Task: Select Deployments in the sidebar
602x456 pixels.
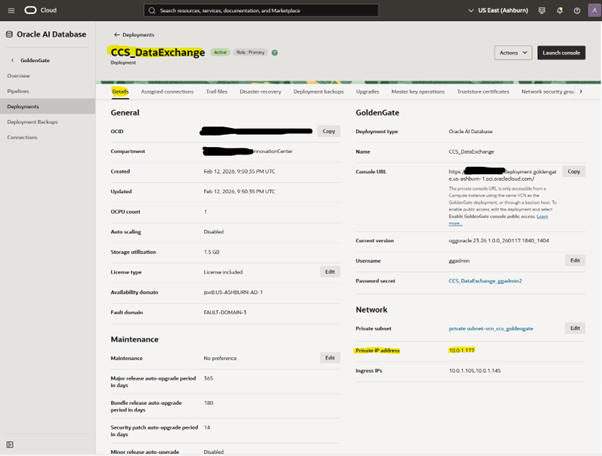Action: (x=48, y=106)
